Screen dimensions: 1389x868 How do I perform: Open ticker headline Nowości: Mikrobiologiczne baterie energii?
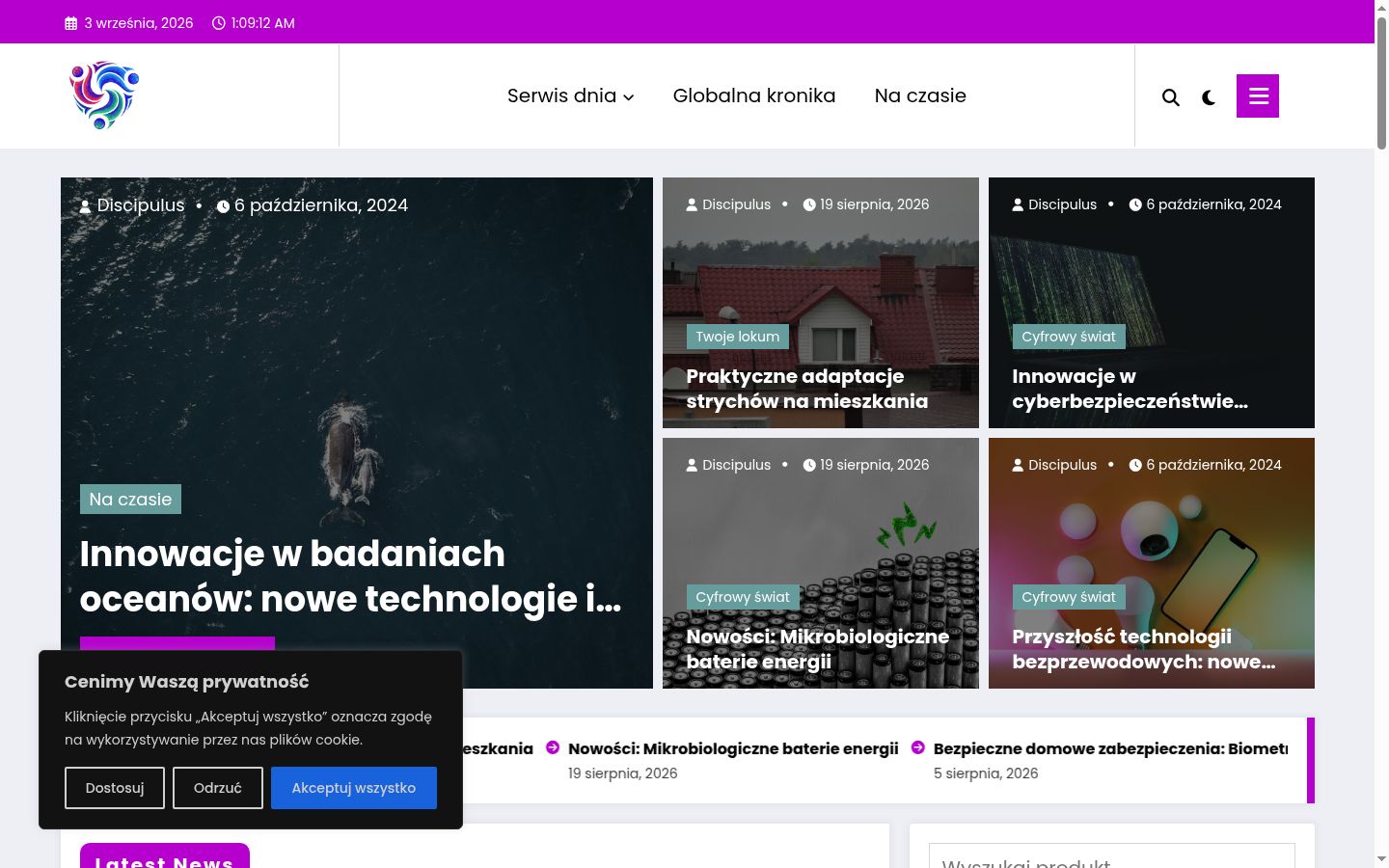coord(733,748)
